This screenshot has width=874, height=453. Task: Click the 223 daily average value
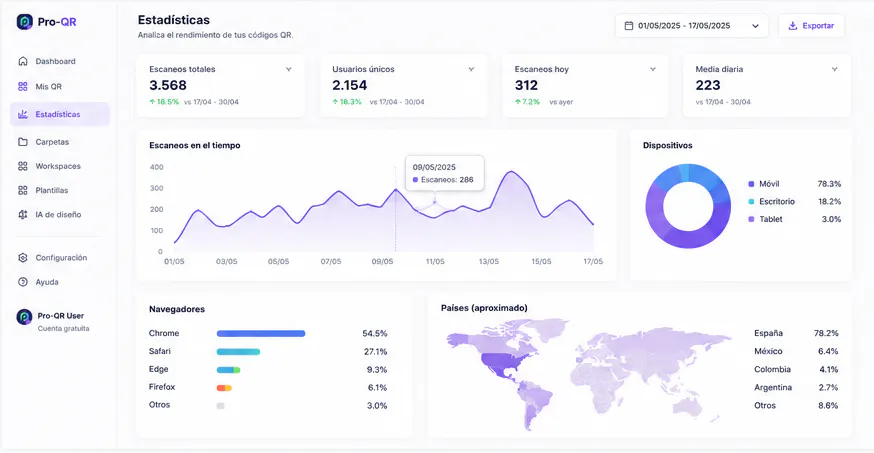tap(708, 85)
